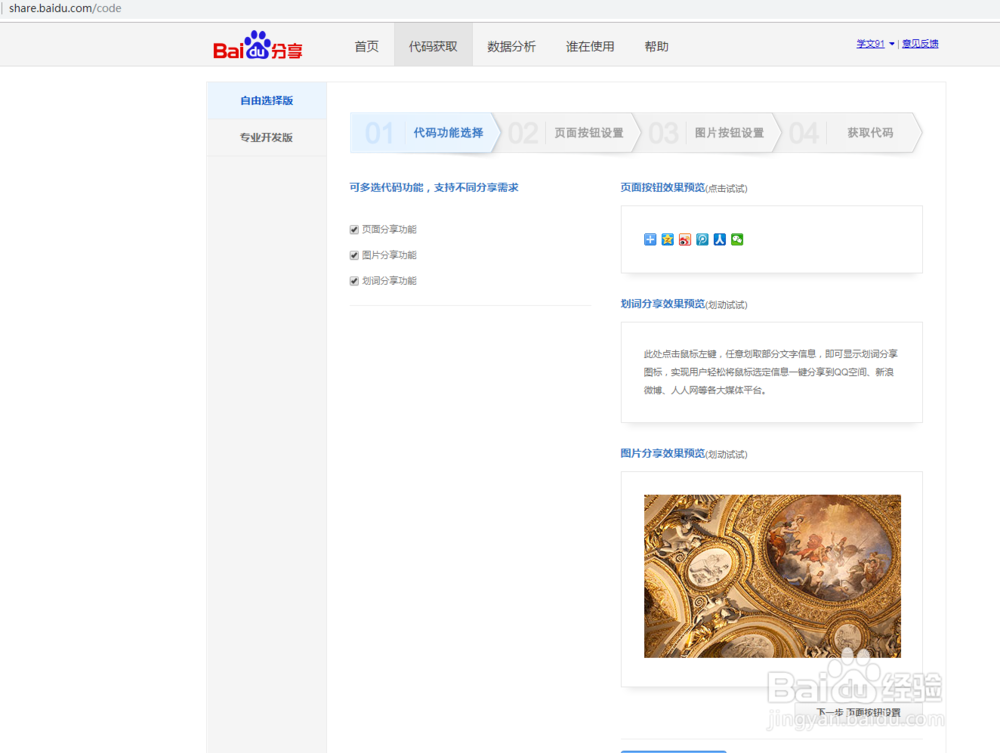Uncheck the 页面分享功能 checkbox
Viewport: 1000px width, 753px height.
click(x=354, y=228)
